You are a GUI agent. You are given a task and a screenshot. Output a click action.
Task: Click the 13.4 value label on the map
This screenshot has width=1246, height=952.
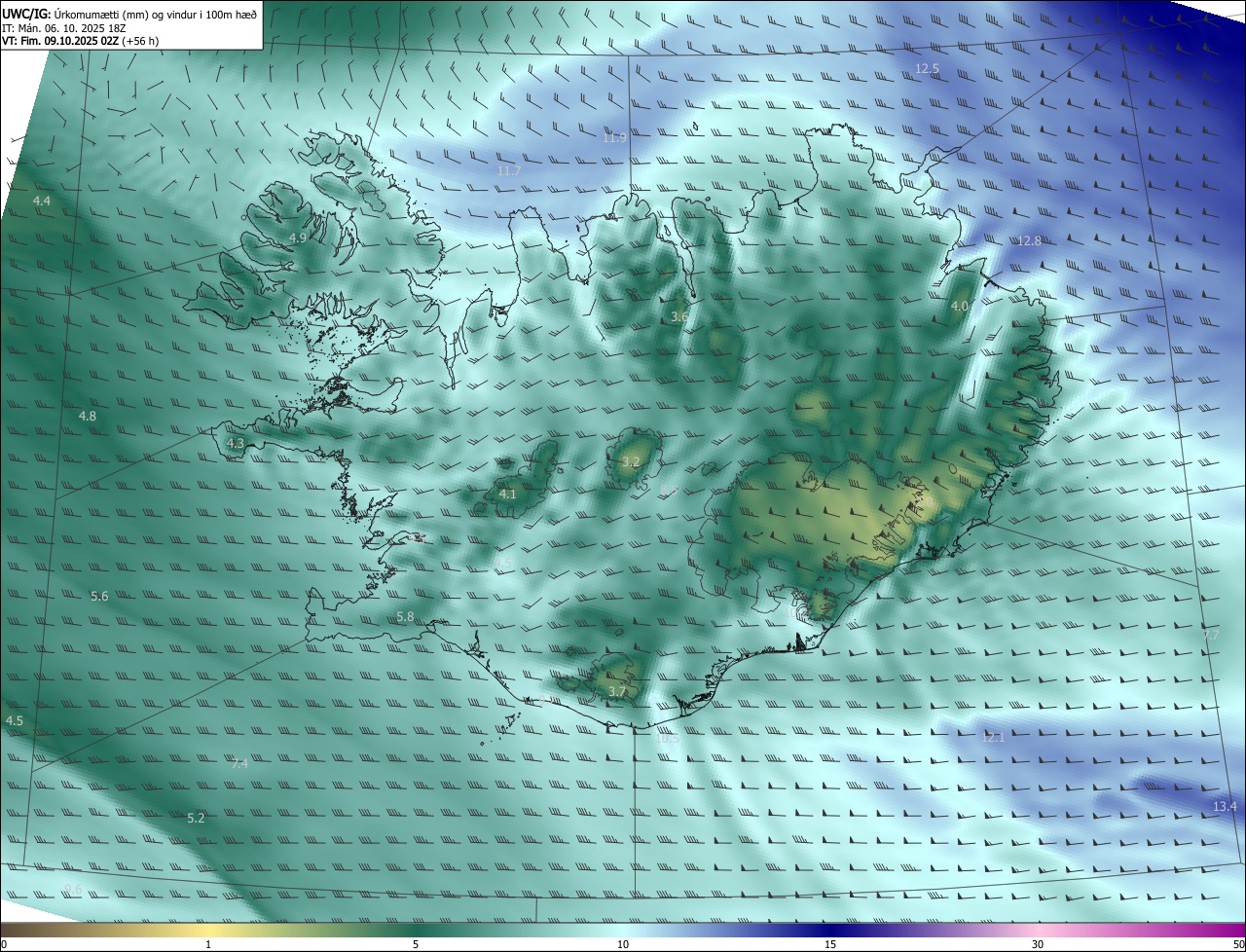tap(1225, 807)
